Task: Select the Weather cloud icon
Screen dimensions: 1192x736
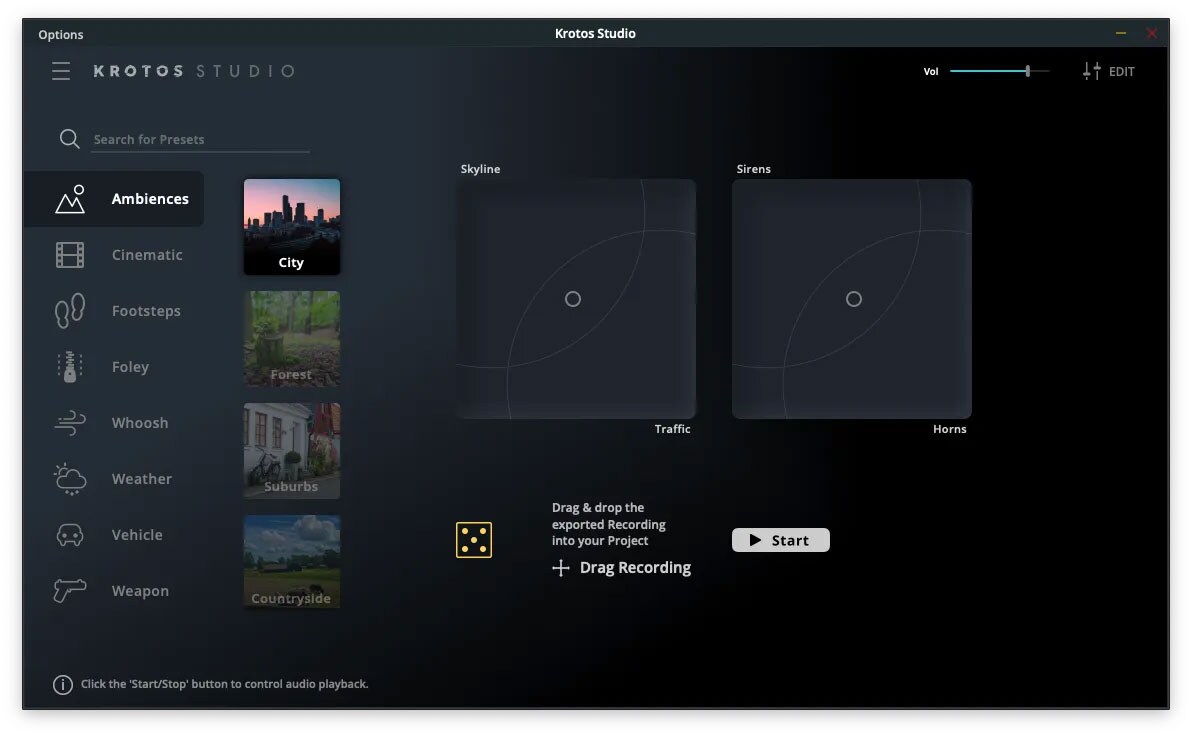Action: tap(70, 479)
